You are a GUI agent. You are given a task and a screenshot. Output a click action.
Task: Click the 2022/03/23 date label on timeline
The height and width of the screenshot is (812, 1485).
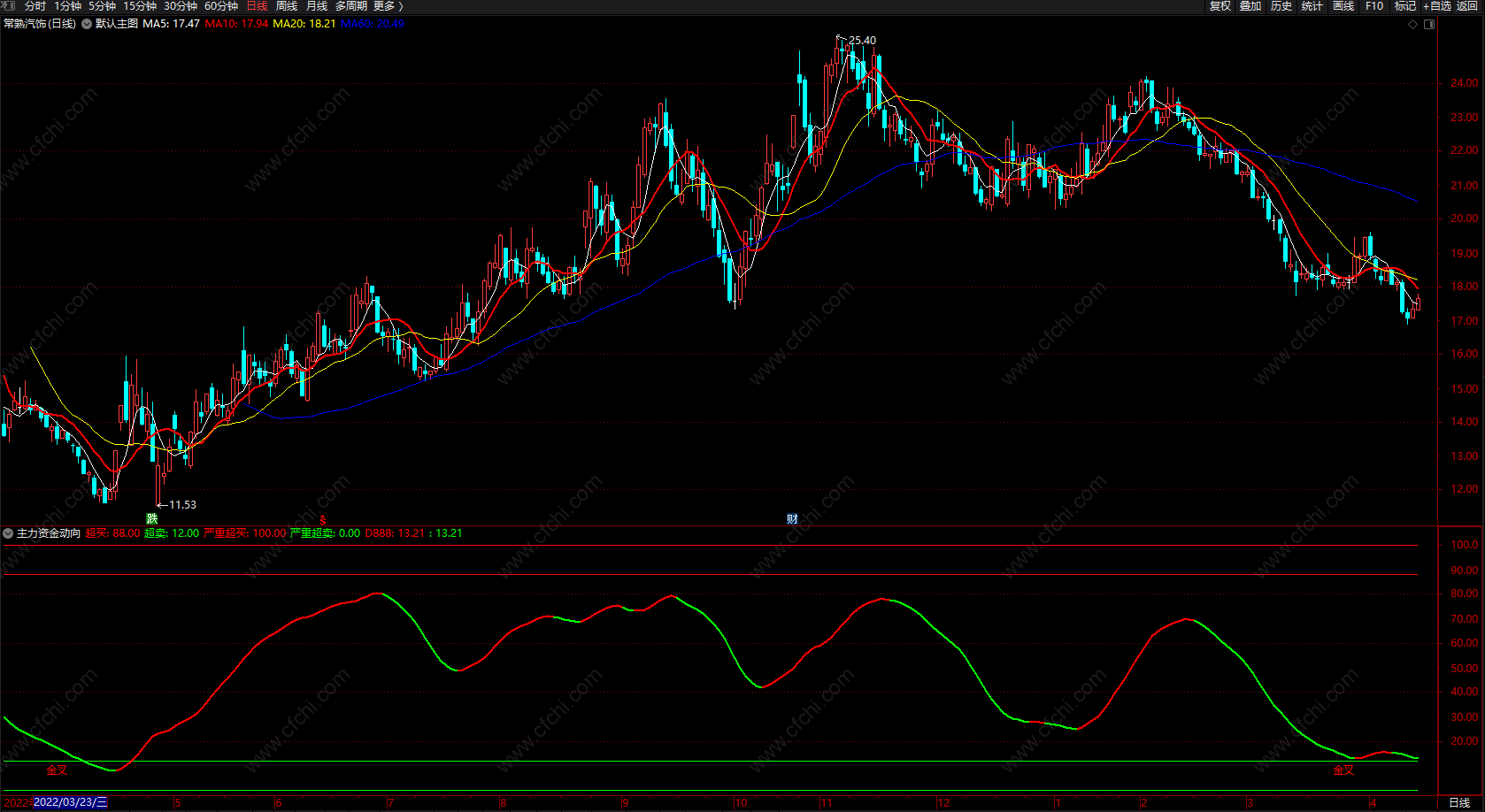coord(70,802)
